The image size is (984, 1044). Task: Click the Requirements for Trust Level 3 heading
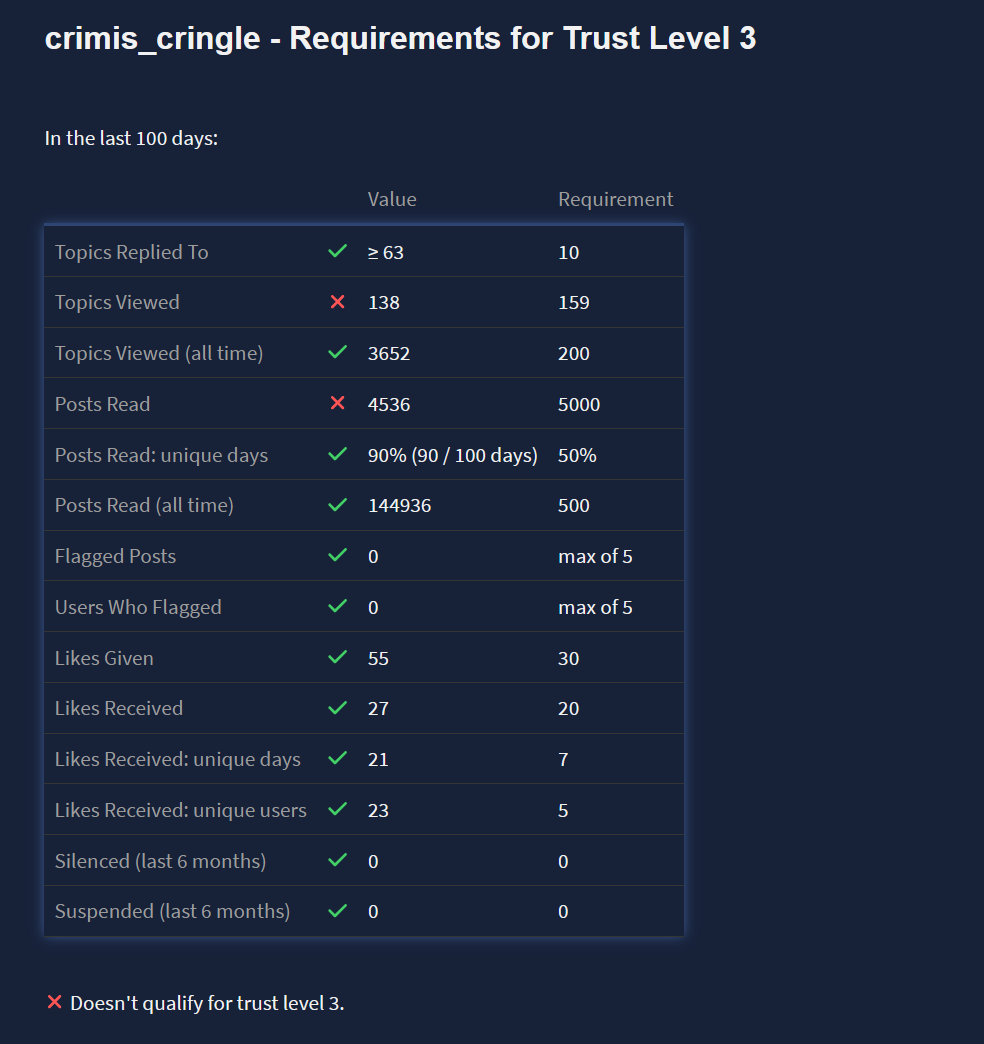point(400,39)
